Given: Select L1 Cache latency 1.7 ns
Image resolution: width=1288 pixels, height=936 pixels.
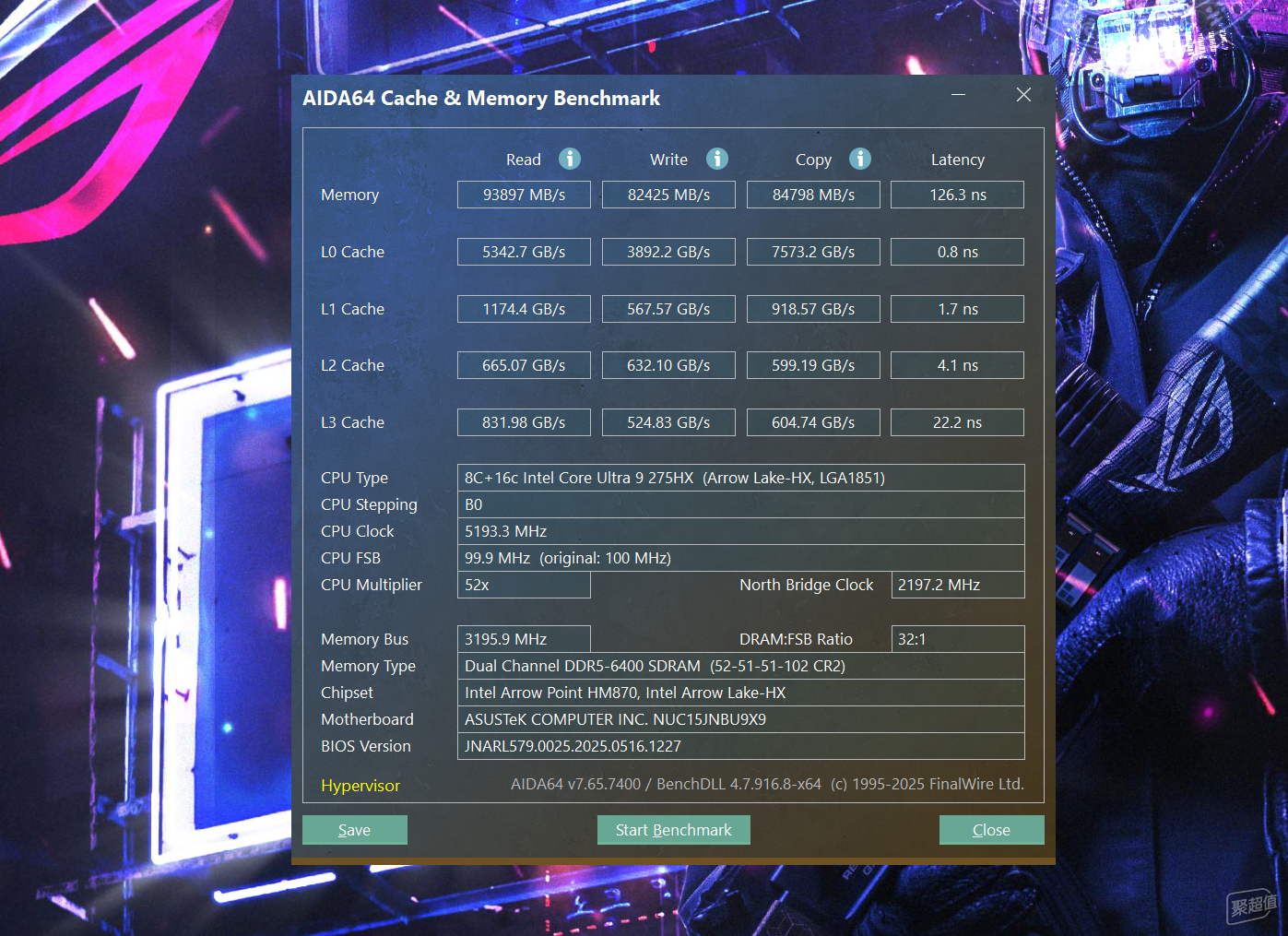Looking at the screenshot, I should tap(958, 309).
